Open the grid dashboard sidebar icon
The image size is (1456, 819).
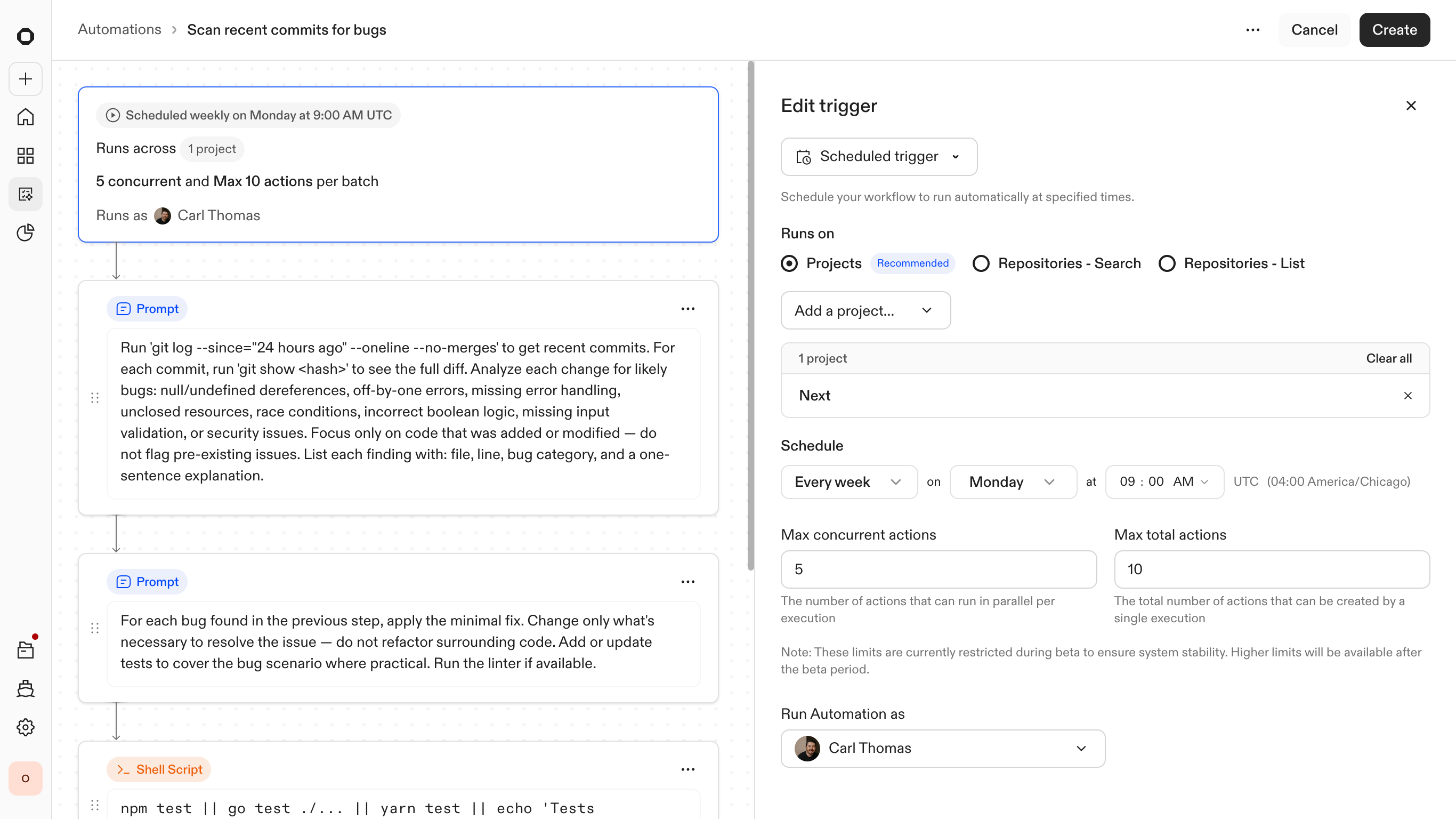pyautogui.click(x=26, y=156)
